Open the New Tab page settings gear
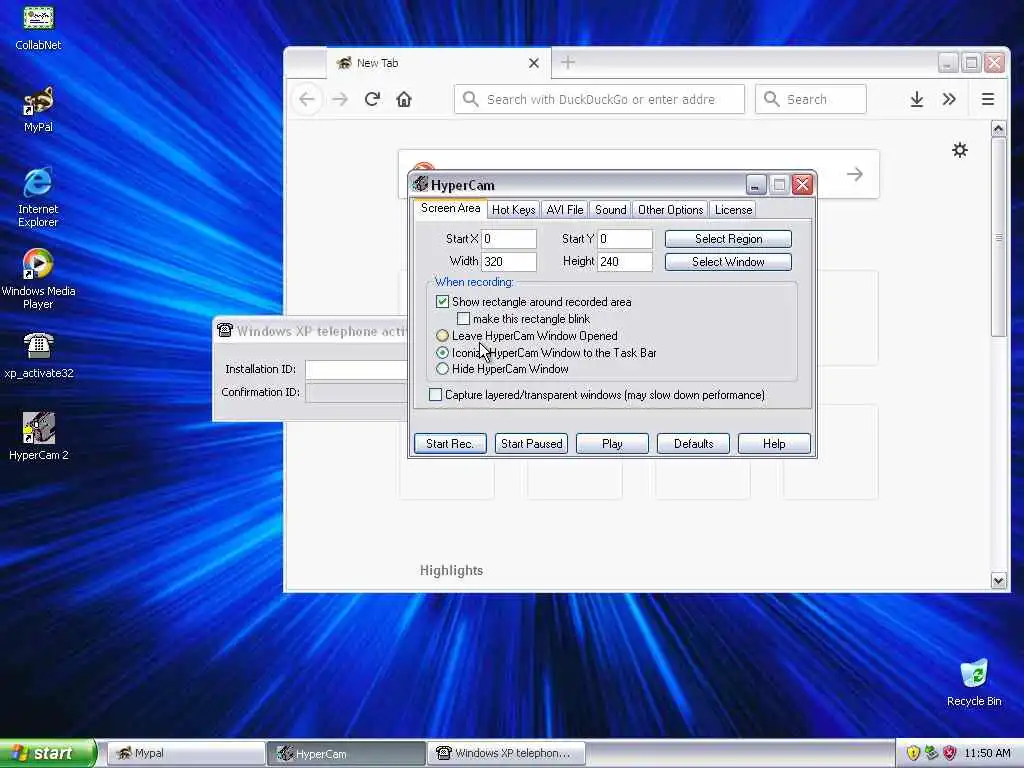 click(959, 150)
